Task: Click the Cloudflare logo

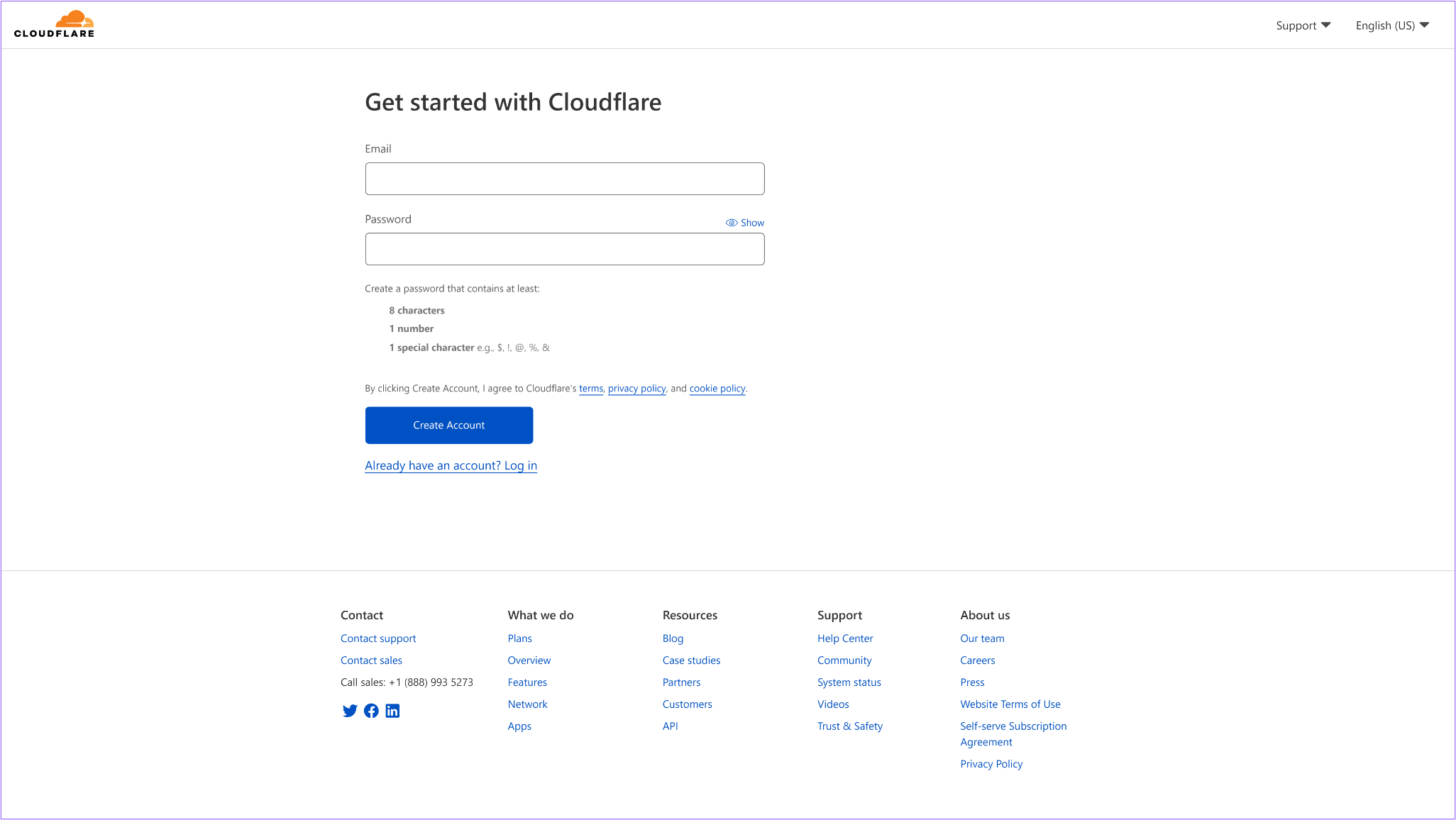Action: tap(54, 24)
